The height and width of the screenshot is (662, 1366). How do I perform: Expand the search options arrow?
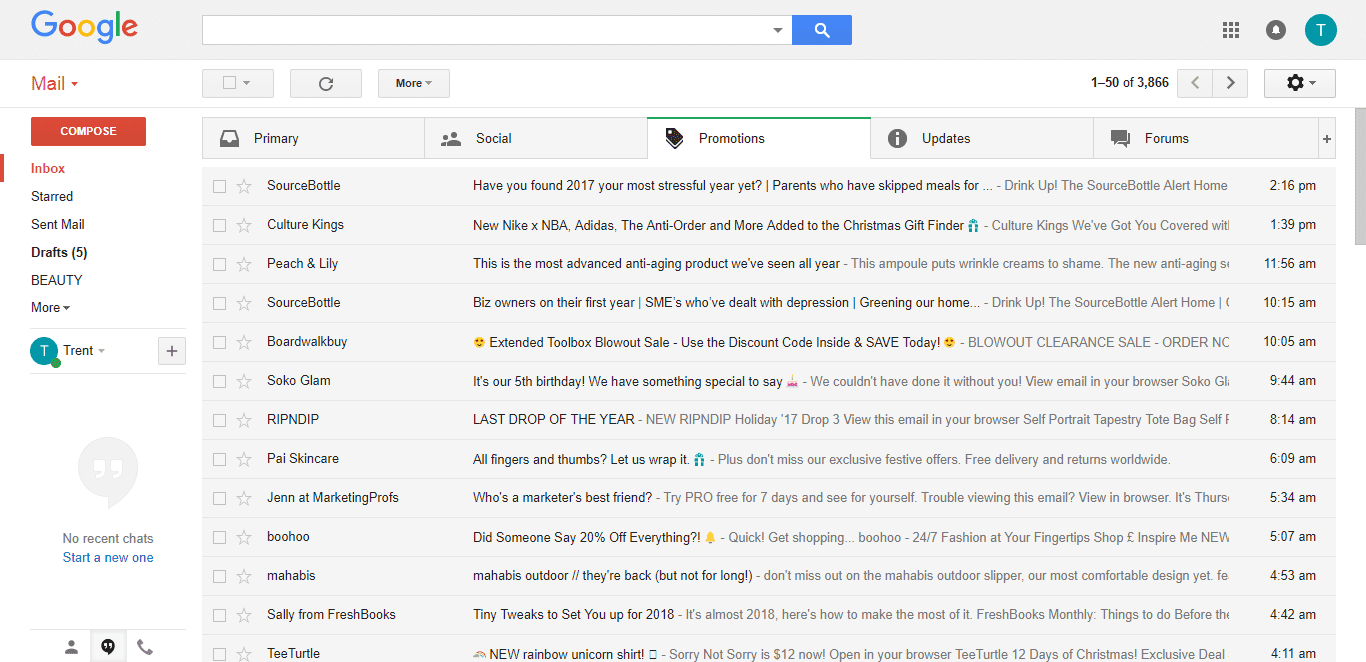(777, 30)
